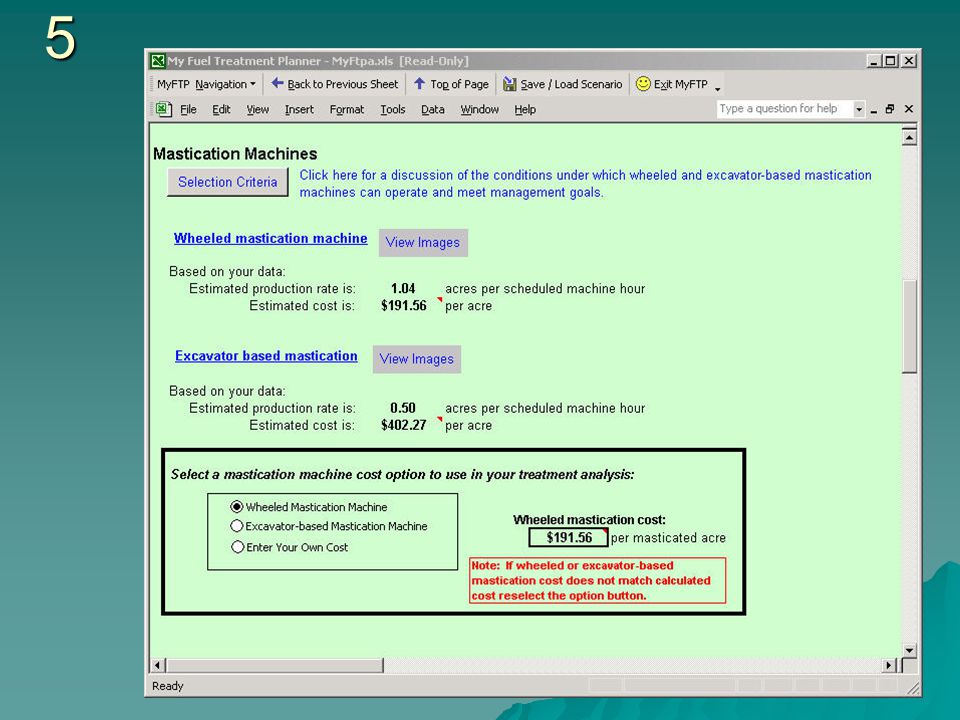Screen dimensions: 960x720
Task: Open the View menu
Action: click(x=258, y=110)
